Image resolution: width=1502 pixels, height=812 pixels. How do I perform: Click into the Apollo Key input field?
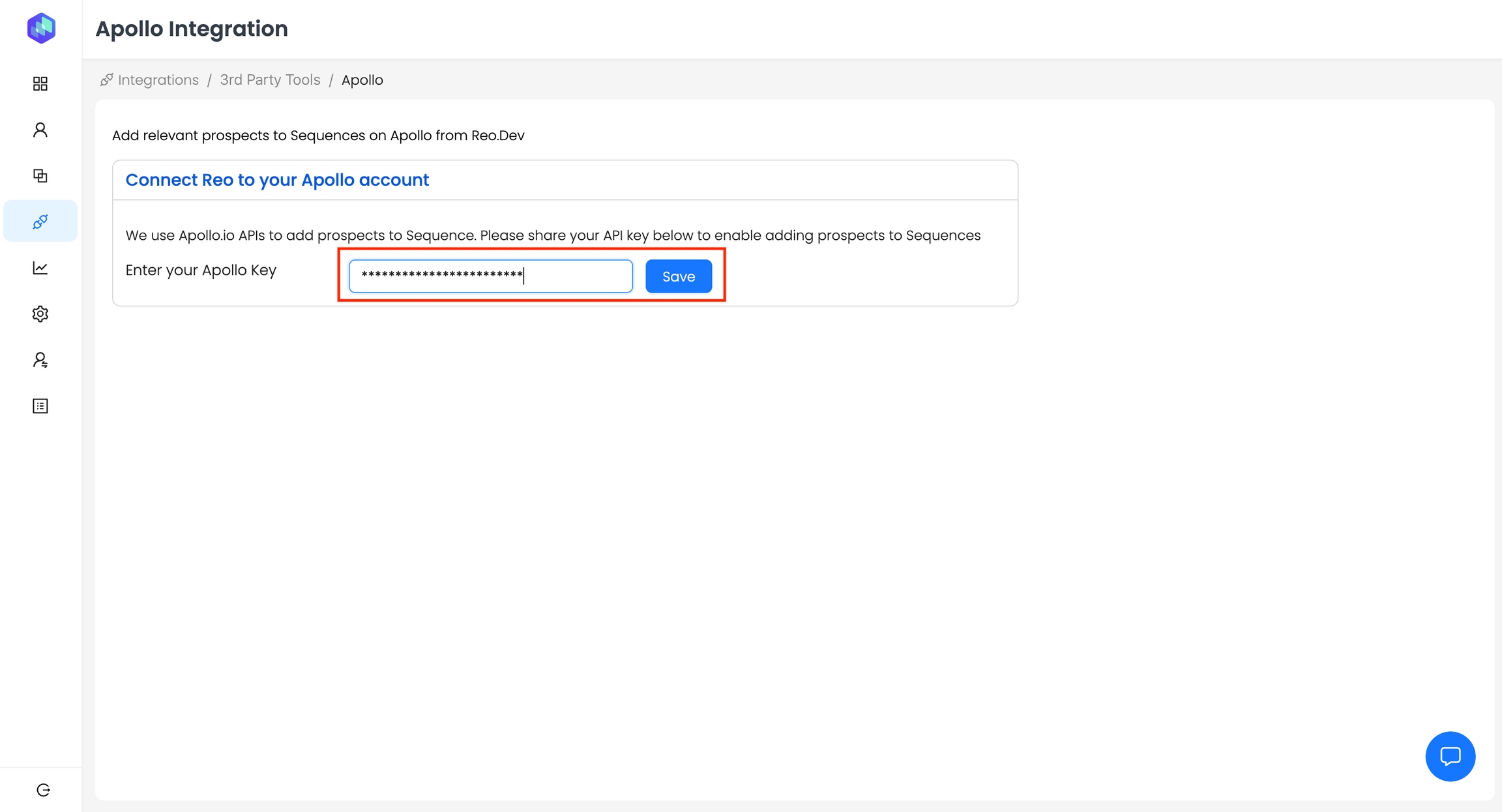(x=490, y=276)
